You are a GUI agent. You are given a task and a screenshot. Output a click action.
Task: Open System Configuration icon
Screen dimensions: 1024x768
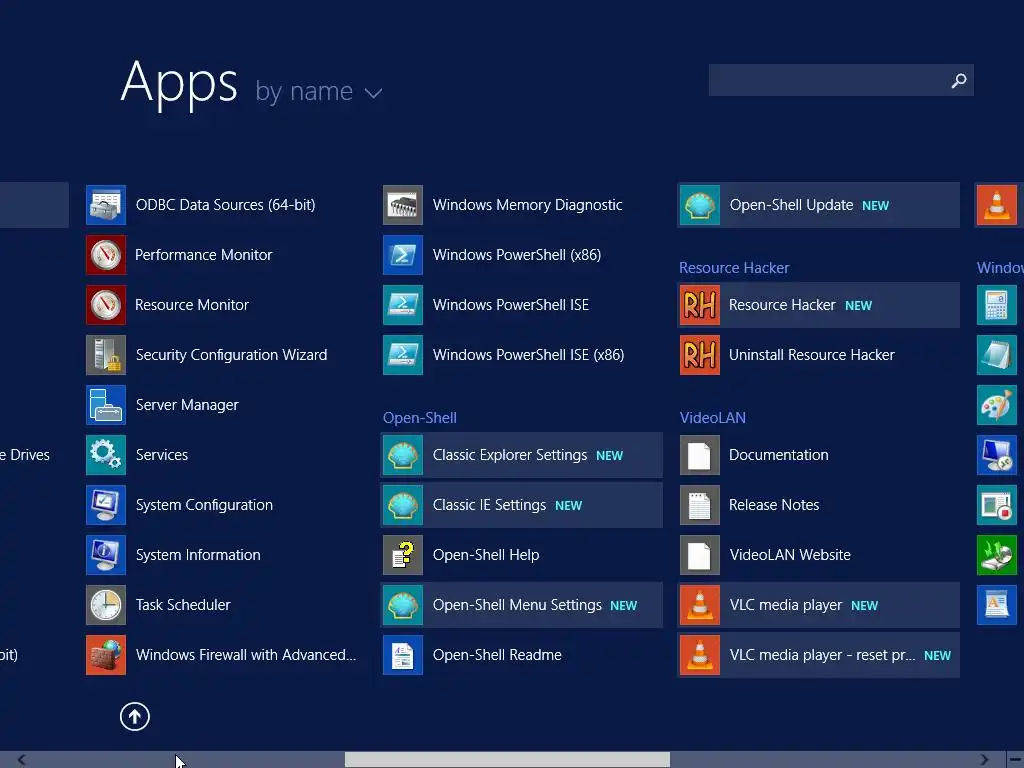click(106, 505)
